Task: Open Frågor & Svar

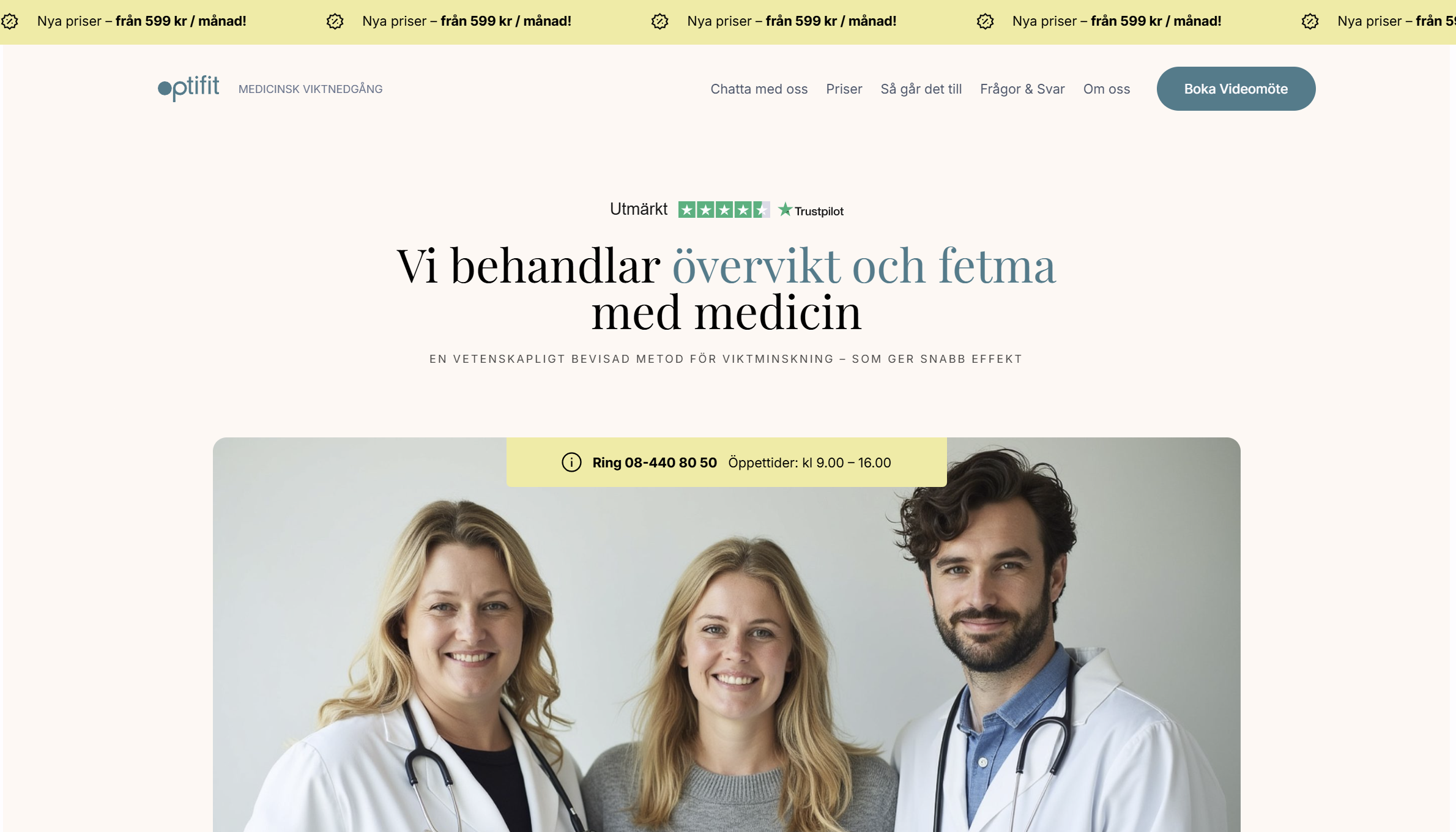Action: click(x=1022, y=89)
